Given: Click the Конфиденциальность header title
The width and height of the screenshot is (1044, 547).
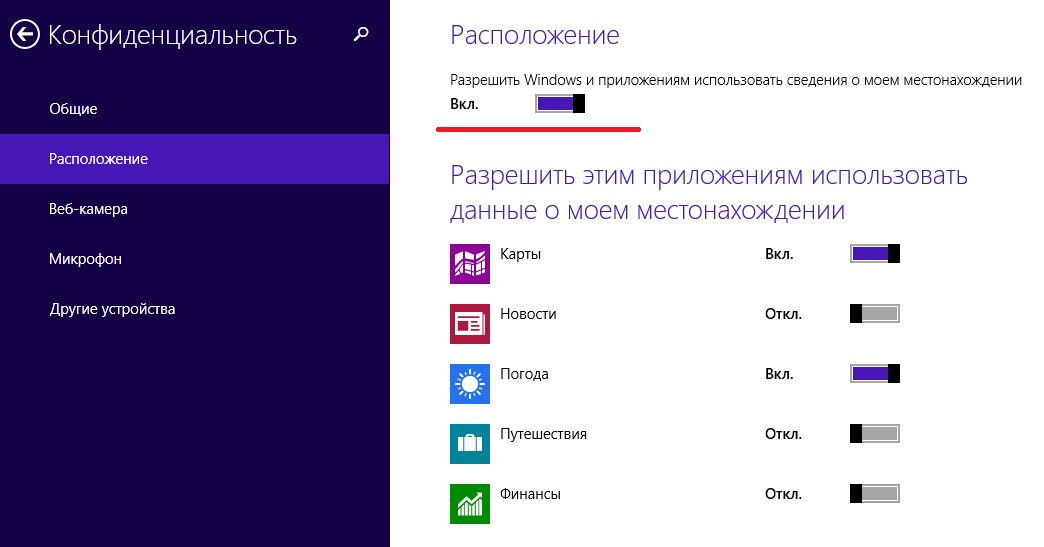Looking at the screenshot, I should [x=172, y=35].
